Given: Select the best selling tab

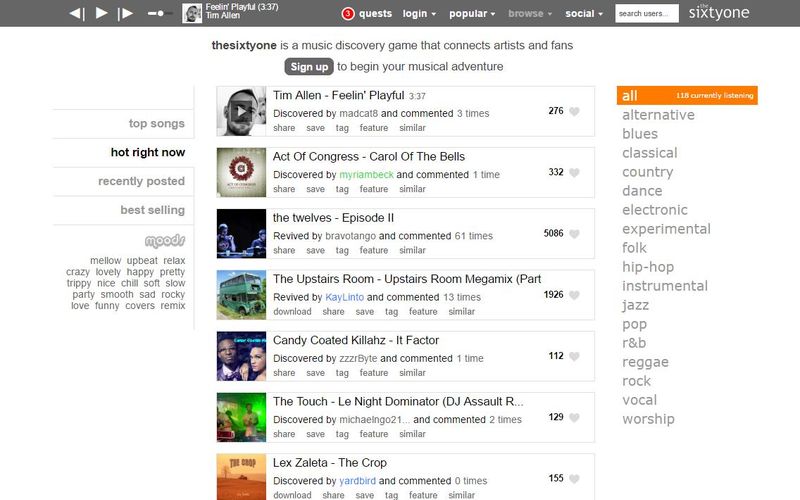Looking at the screenshot, I should point(153,210).
